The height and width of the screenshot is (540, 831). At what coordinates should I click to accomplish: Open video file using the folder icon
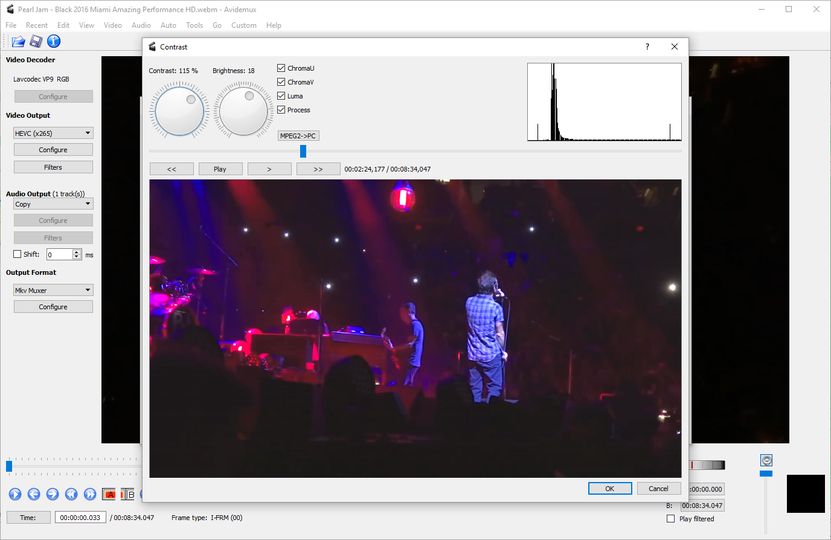pos(18,41)
